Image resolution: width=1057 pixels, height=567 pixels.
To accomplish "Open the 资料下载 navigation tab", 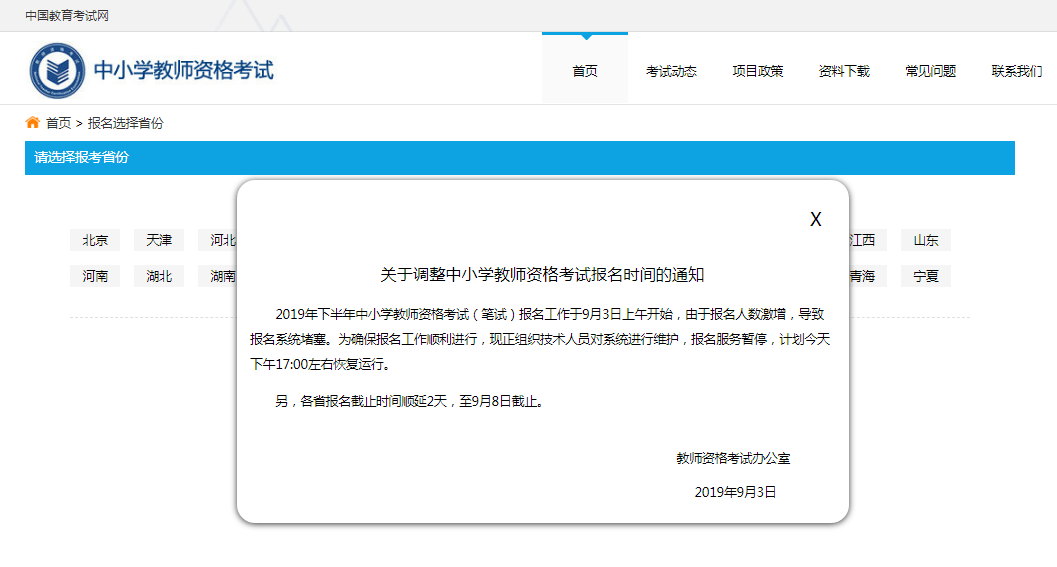I will [x=844, y=71].
